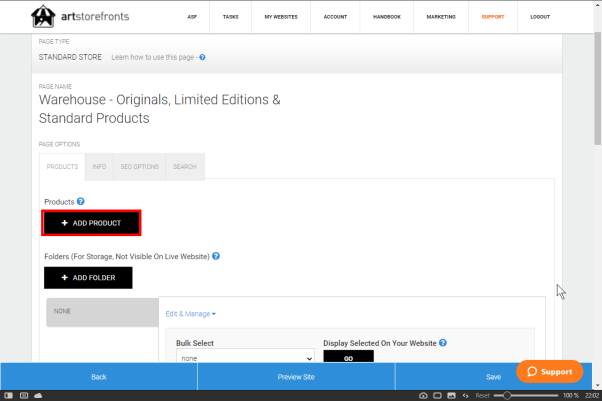The width and height of the screenshot is (602, 401).
Task: Click the cloud sync icon in status bar
Action: point(38,395)
